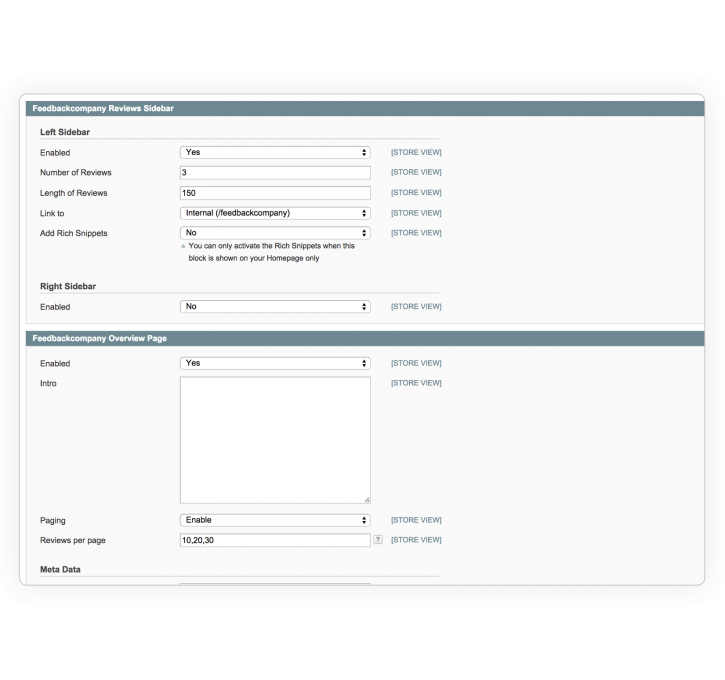Open the Add Rich Snippets dropdown

tap(275, 233)
